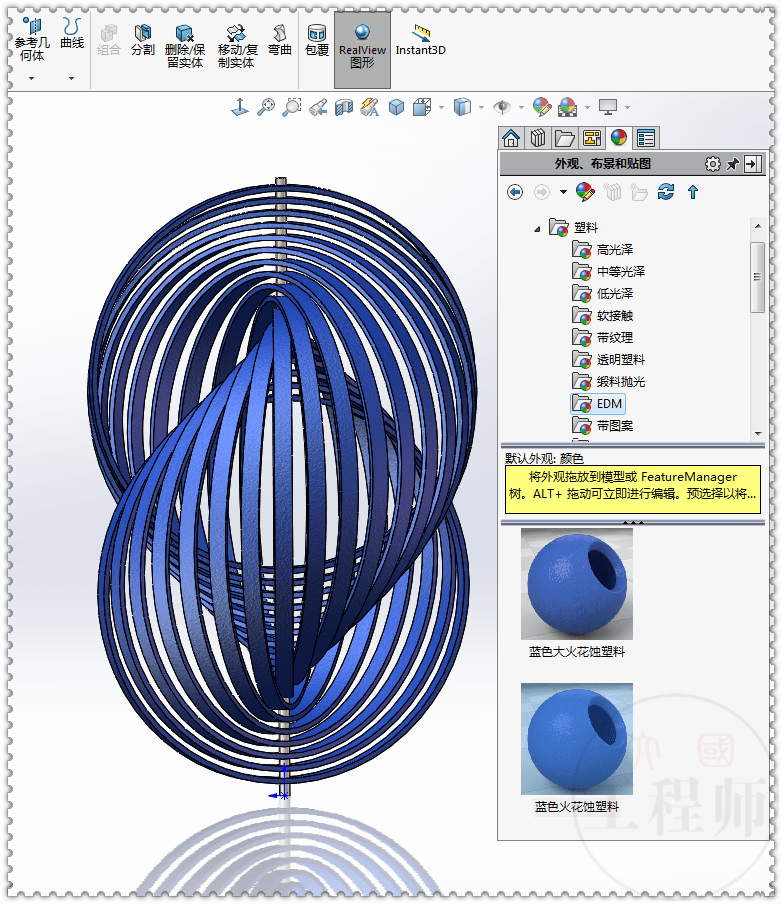The height and width of the screenshot is (904, 782).
Task: Select the Combine (组合) tool
Action: (108, 40)
